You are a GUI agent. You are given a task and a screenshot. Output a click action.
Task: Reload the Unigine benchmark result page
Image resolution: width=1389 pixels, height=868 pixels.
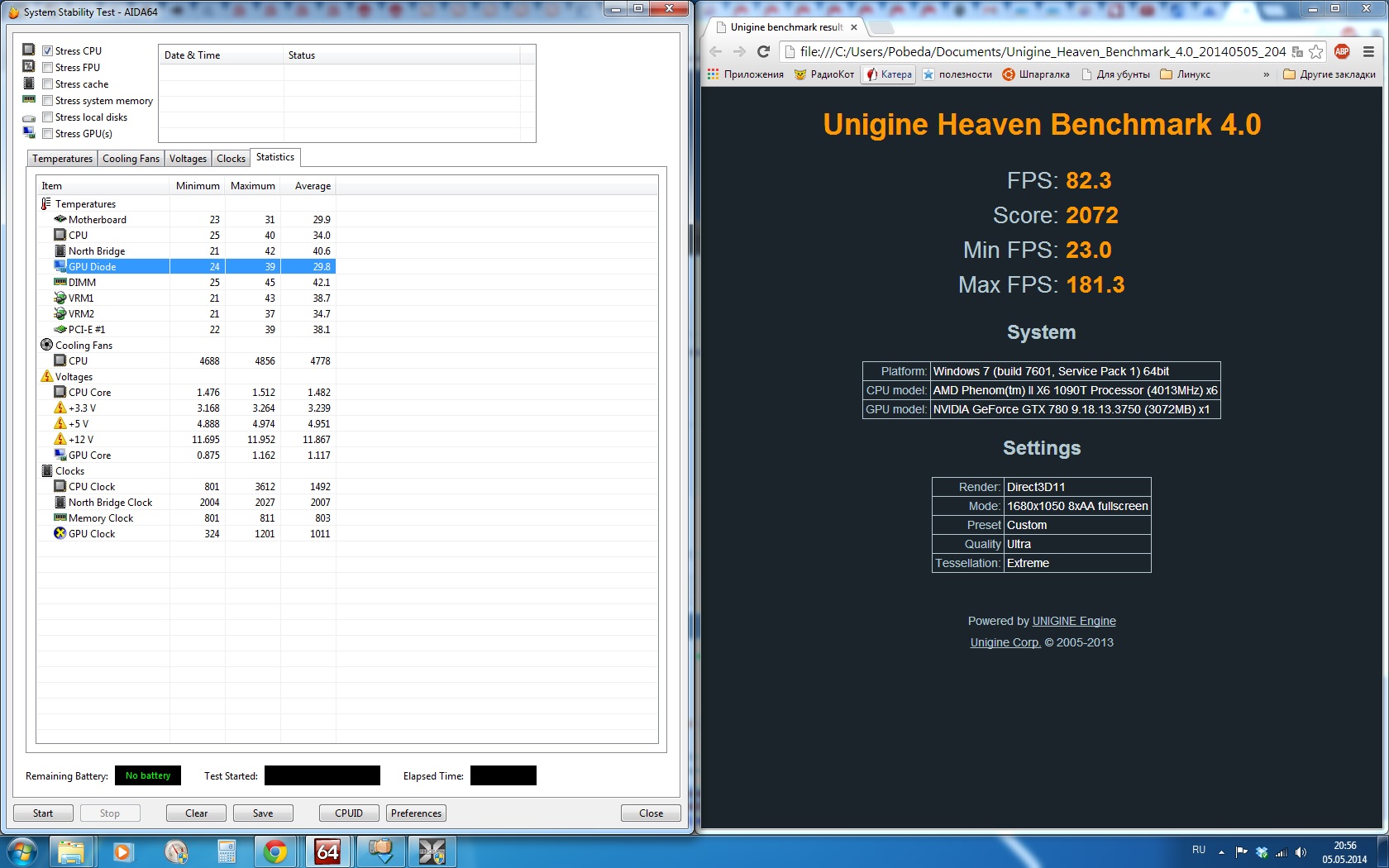764,51
